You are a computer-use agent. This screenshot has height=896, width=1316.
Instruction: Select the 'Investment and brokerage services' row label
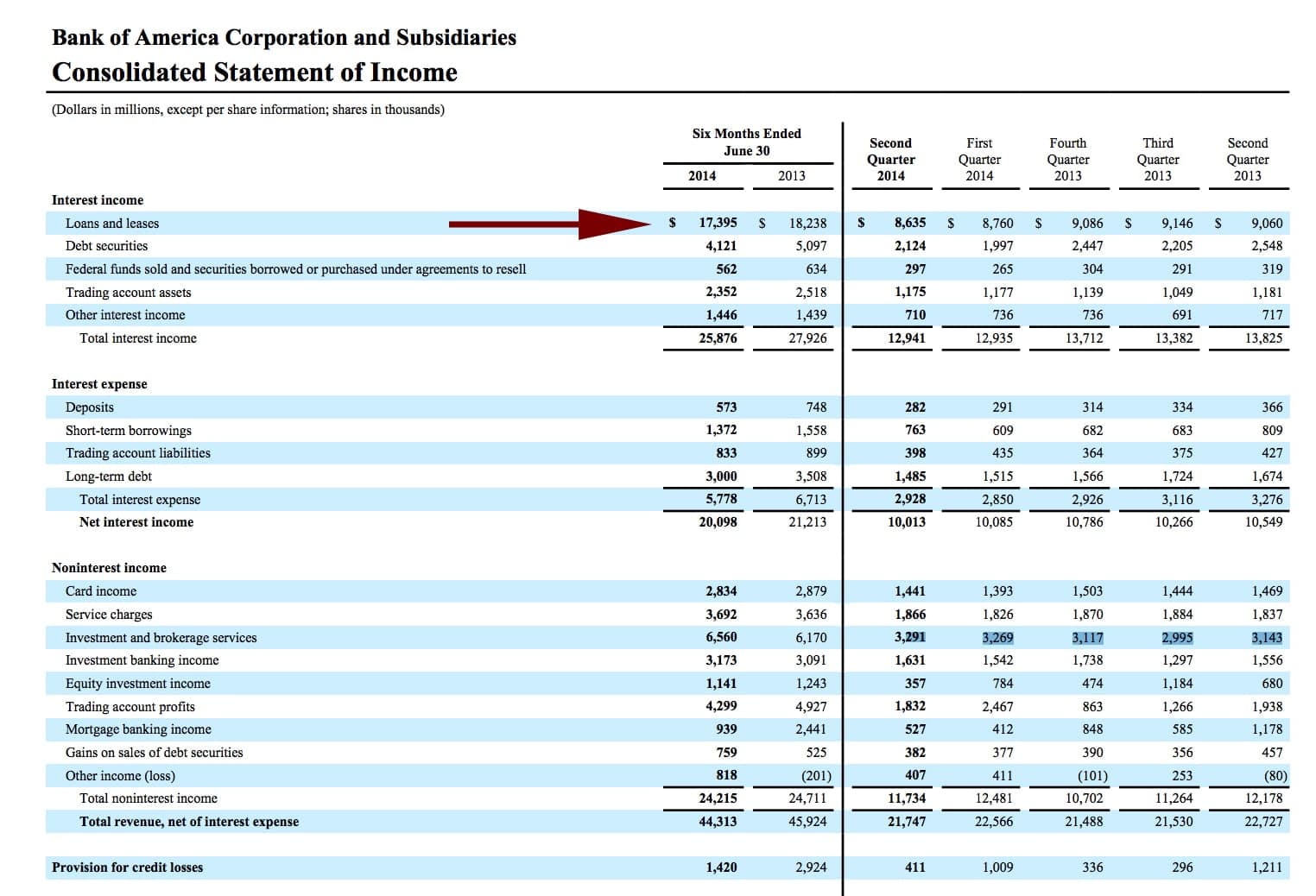[161, 638]
